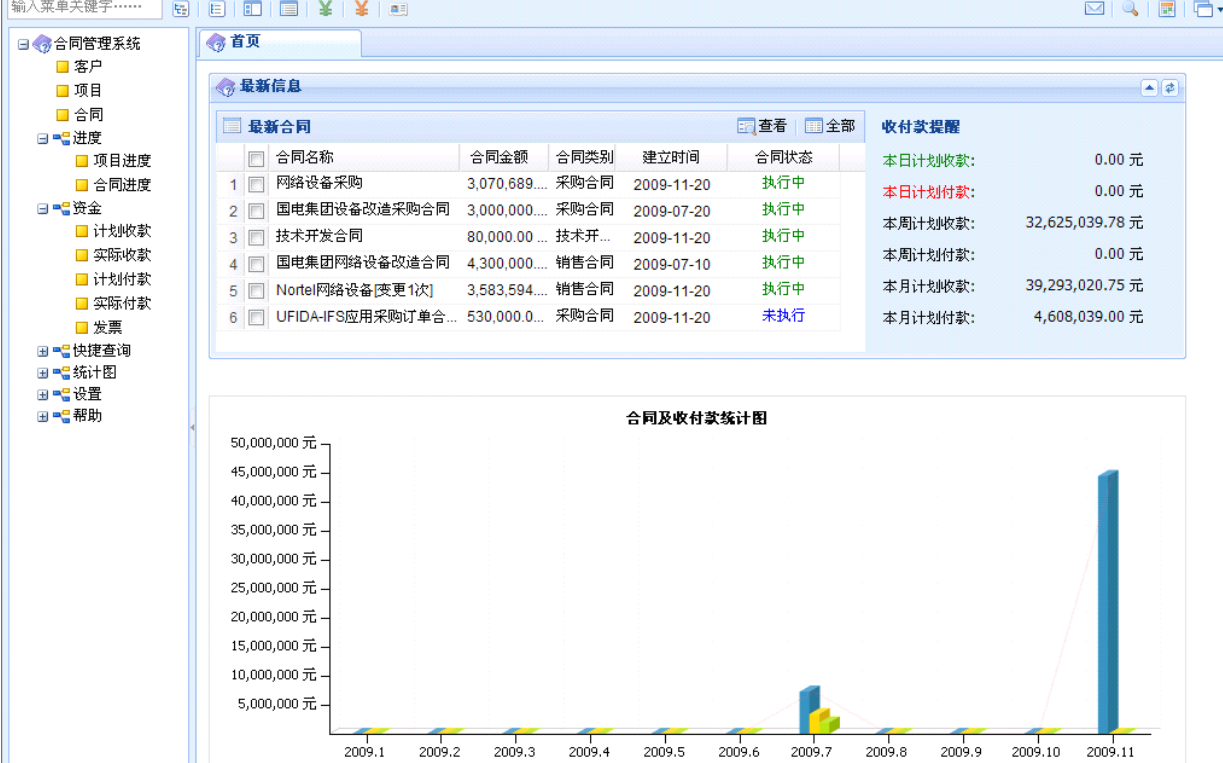The width and height of the screenshot is (1223, 763).
Task: Collapse the 进度 tree branch
Action: pos(43,139)
